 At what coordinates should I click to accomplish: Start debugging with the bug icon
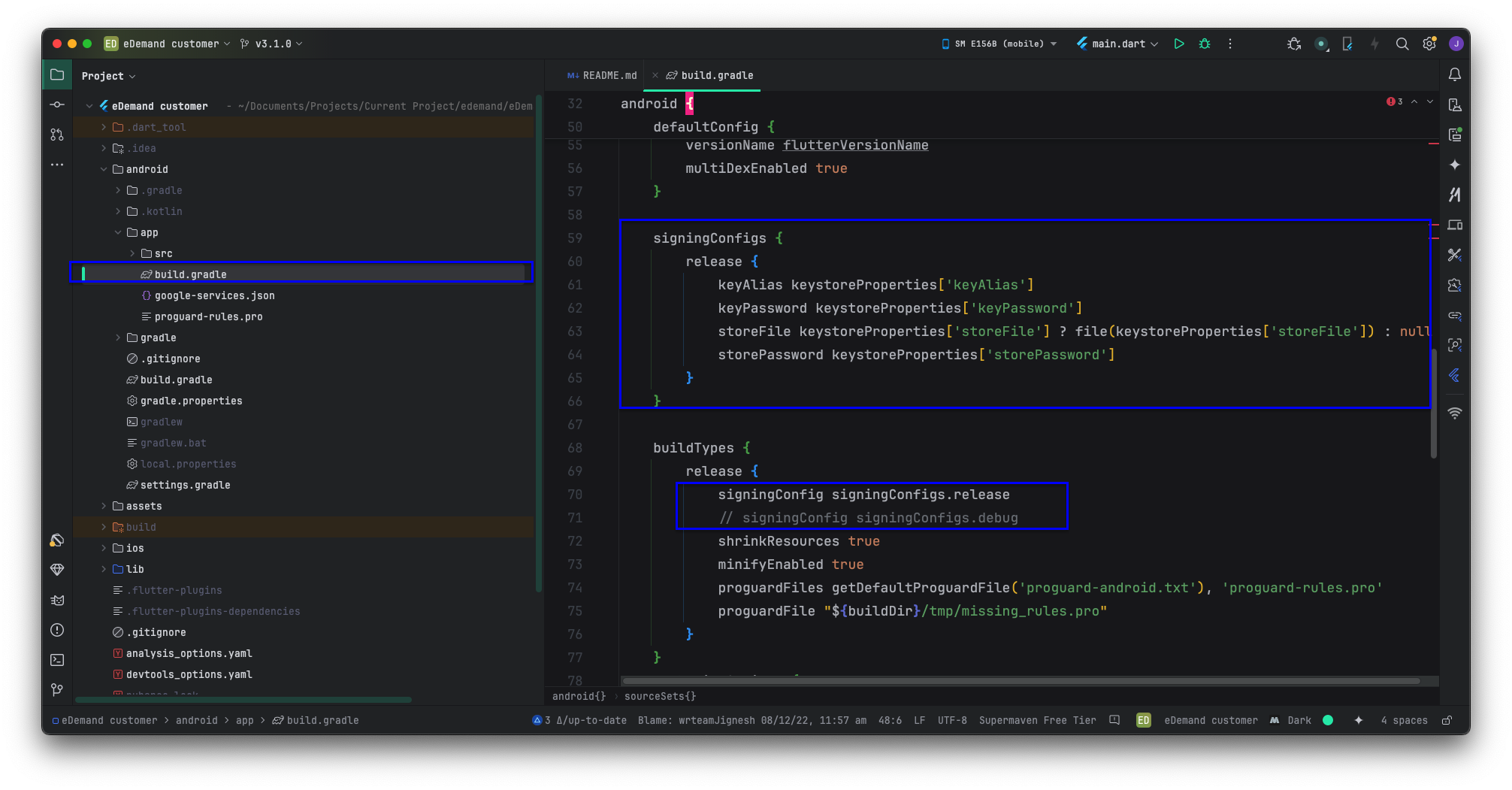coord(1205,44)
